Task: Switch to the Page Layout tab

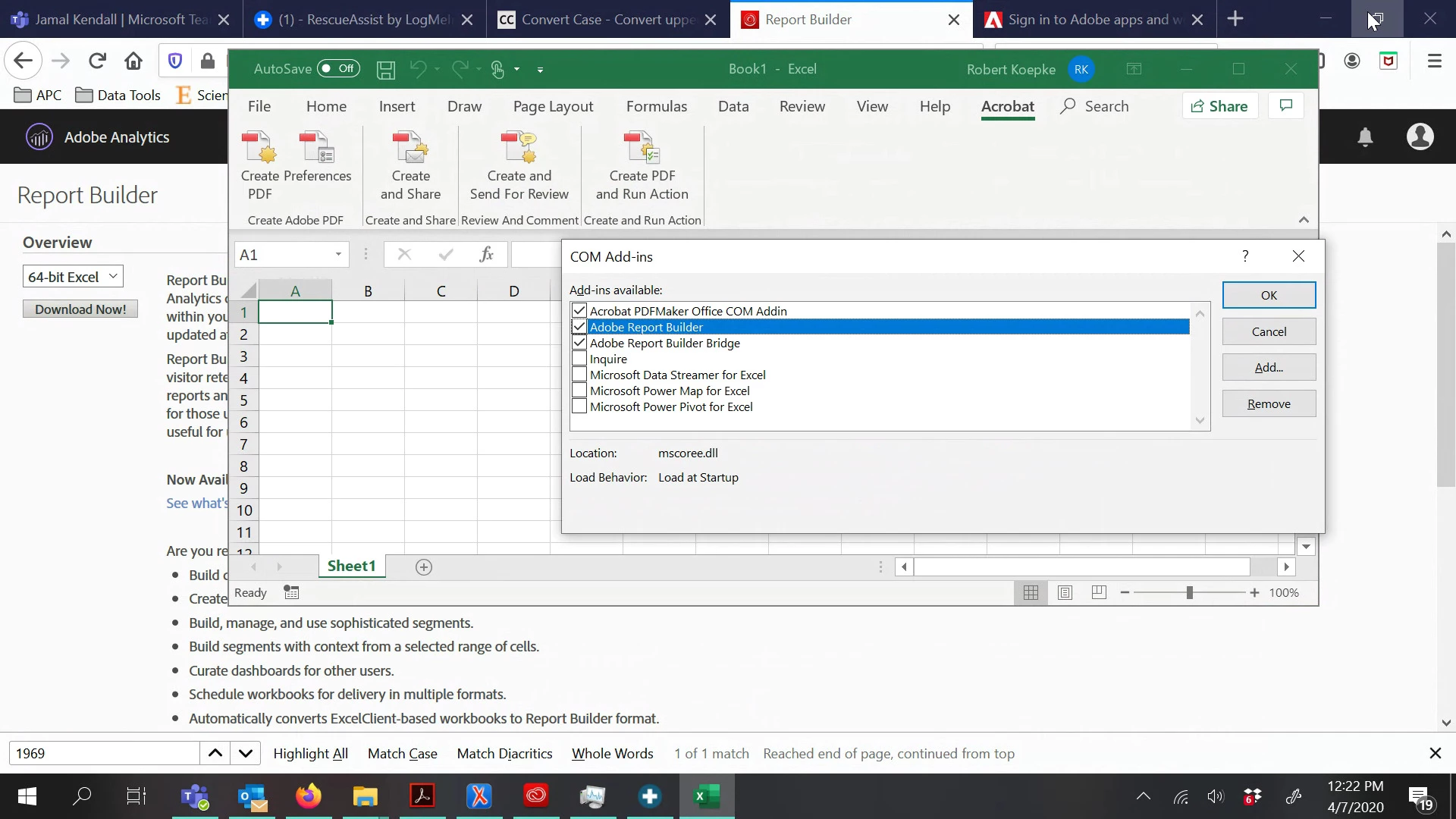Action: tap(553, 107)
